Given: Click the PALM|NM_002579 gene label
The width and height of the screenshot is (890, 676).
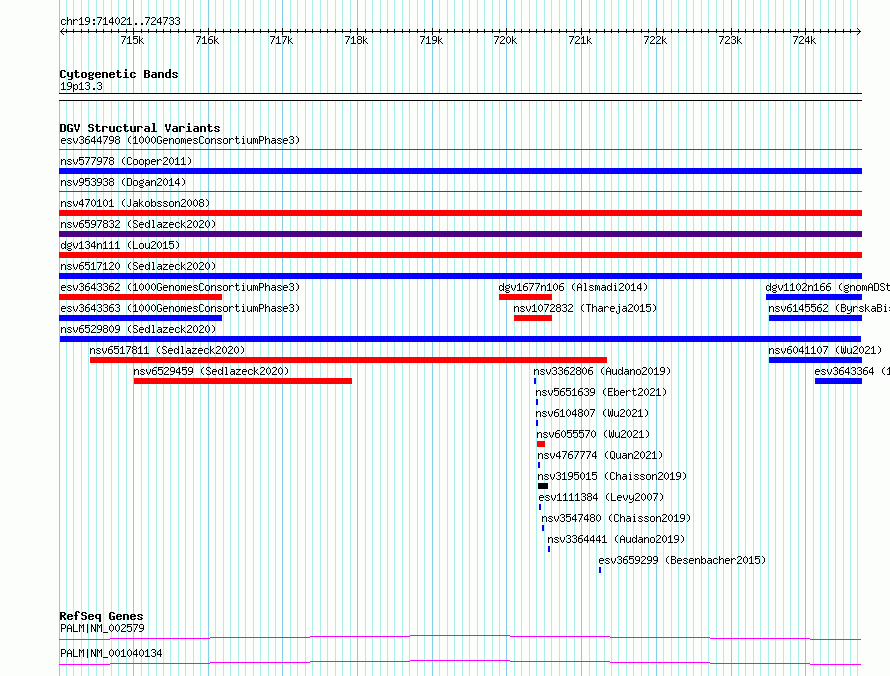Looking at the screenshot, I should coord(102,628).
